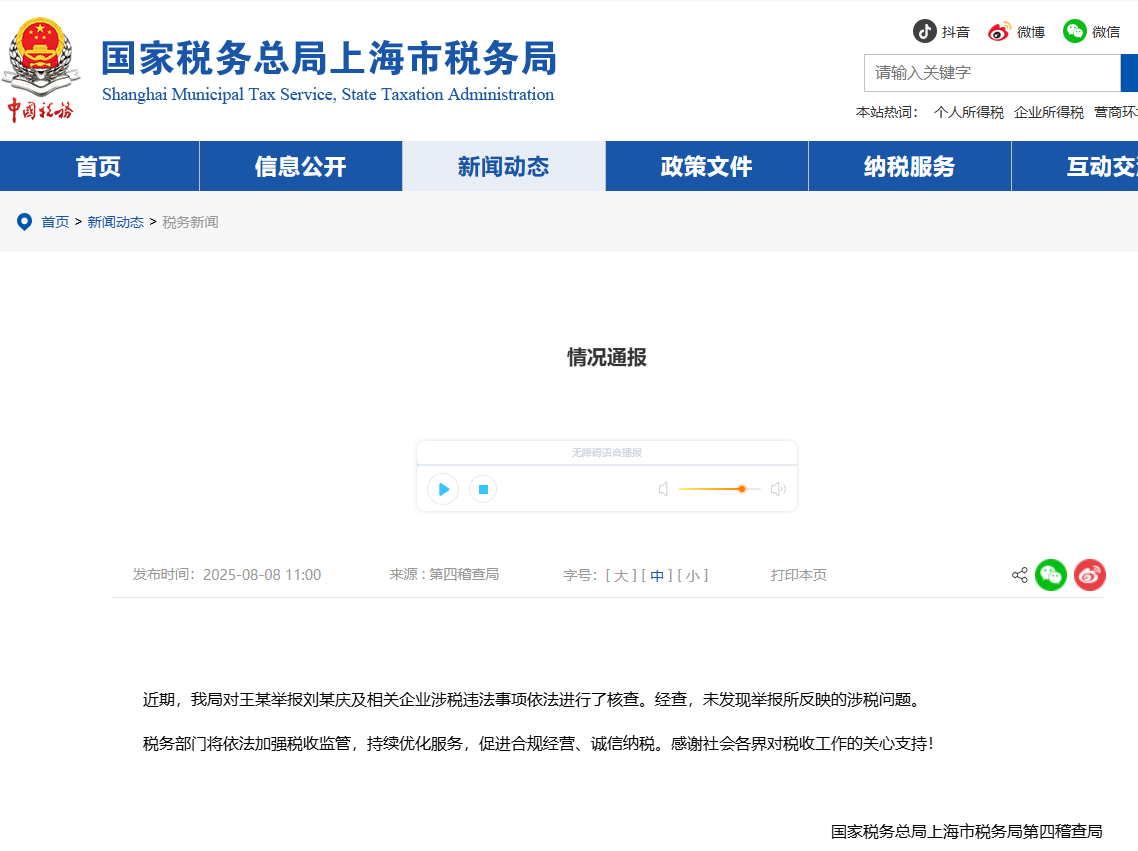Open the Weibo icon in header
This screenshot has height=851, width=1138.
(x=1000, y=31)
